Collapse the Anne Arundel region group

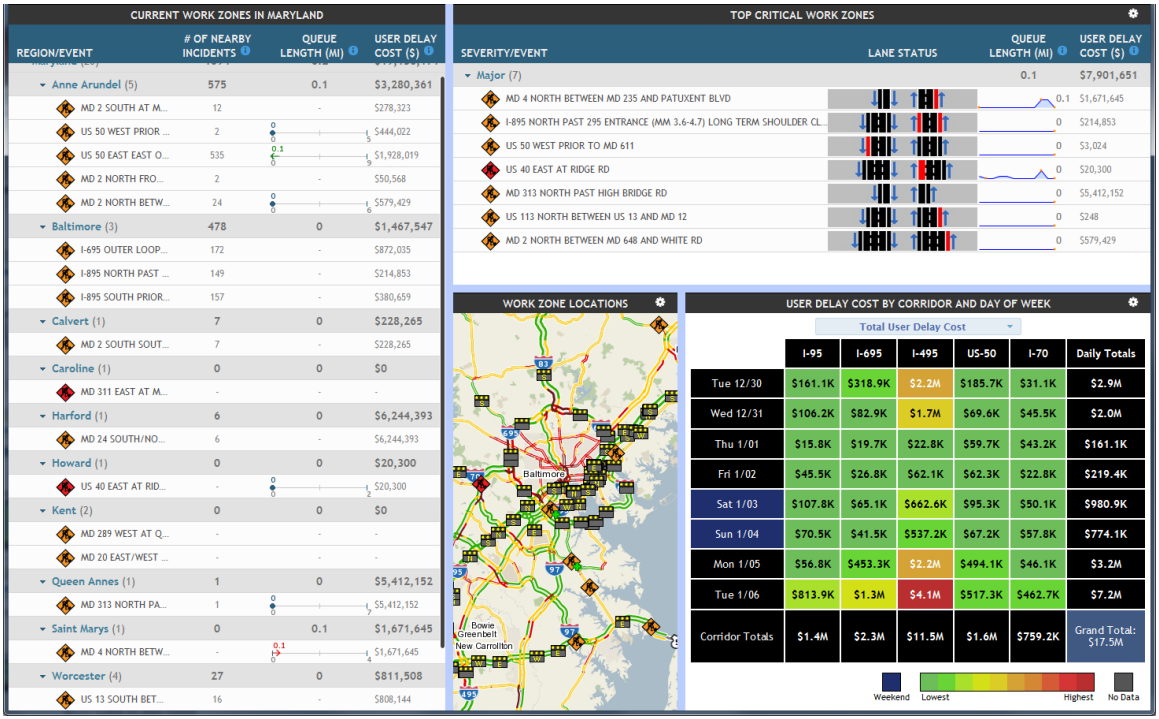pyautogui.click(x=43, y=86)
